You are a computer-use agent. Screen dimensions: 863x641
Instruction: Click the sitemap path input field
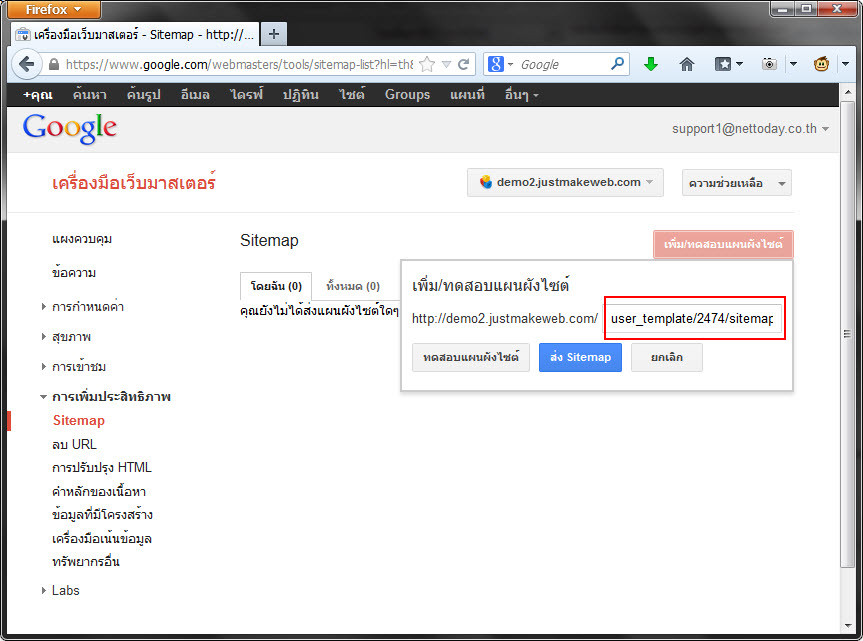pyautogui.click(x=694, y=319)
